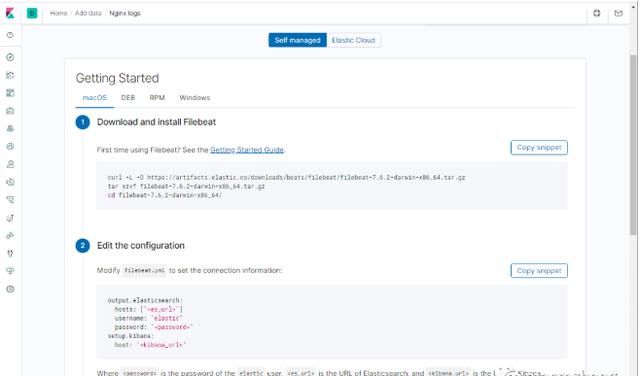Switch to the DEB tab
This screenshot has width=640, height=376.
(x=128, y=98)
